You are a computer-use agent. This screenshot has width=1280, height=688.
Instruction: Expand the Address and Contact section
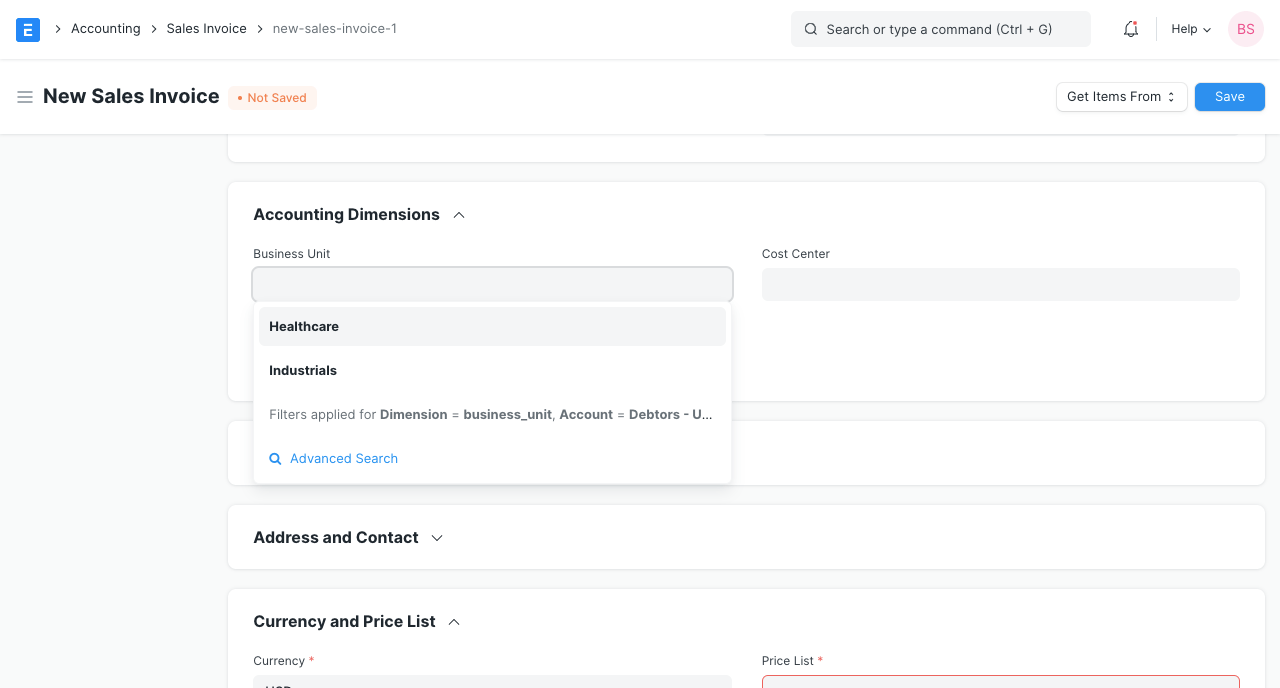click(436, 537)
